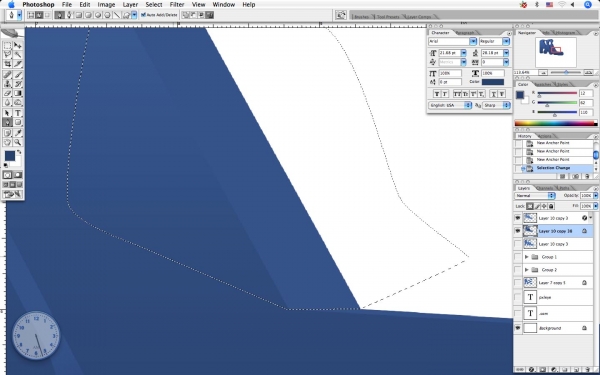Open the Layer menu
The image size is (600, 375).
[130, 5]
